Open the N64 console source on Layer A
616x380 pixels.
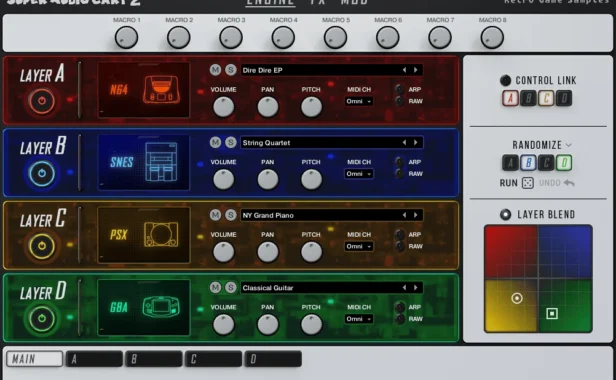click(144, 90)
